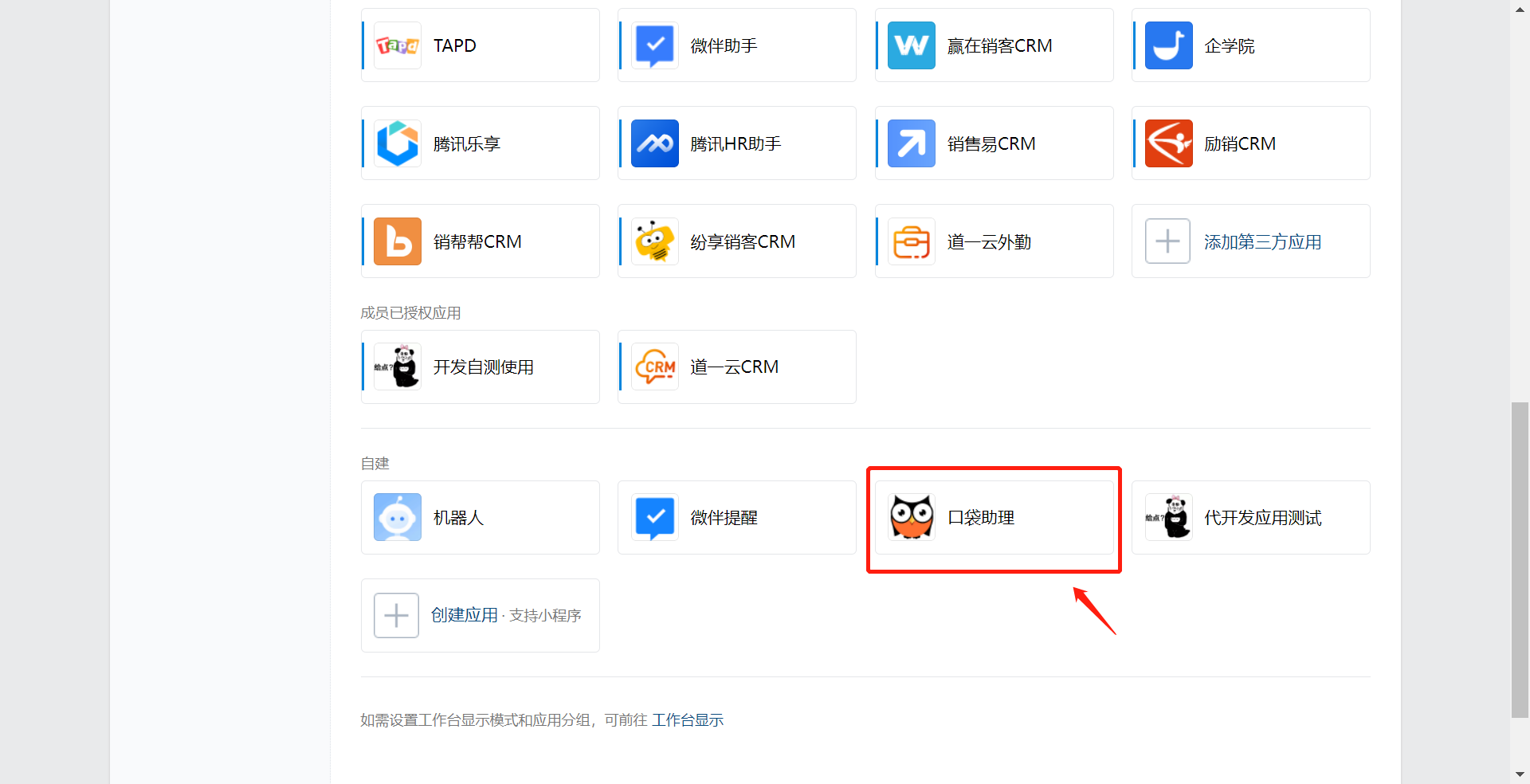The width and height of the screenshot is (1530, 784).
Task: Select the 微伴提醒 app name
Action: tap(724, 518)
